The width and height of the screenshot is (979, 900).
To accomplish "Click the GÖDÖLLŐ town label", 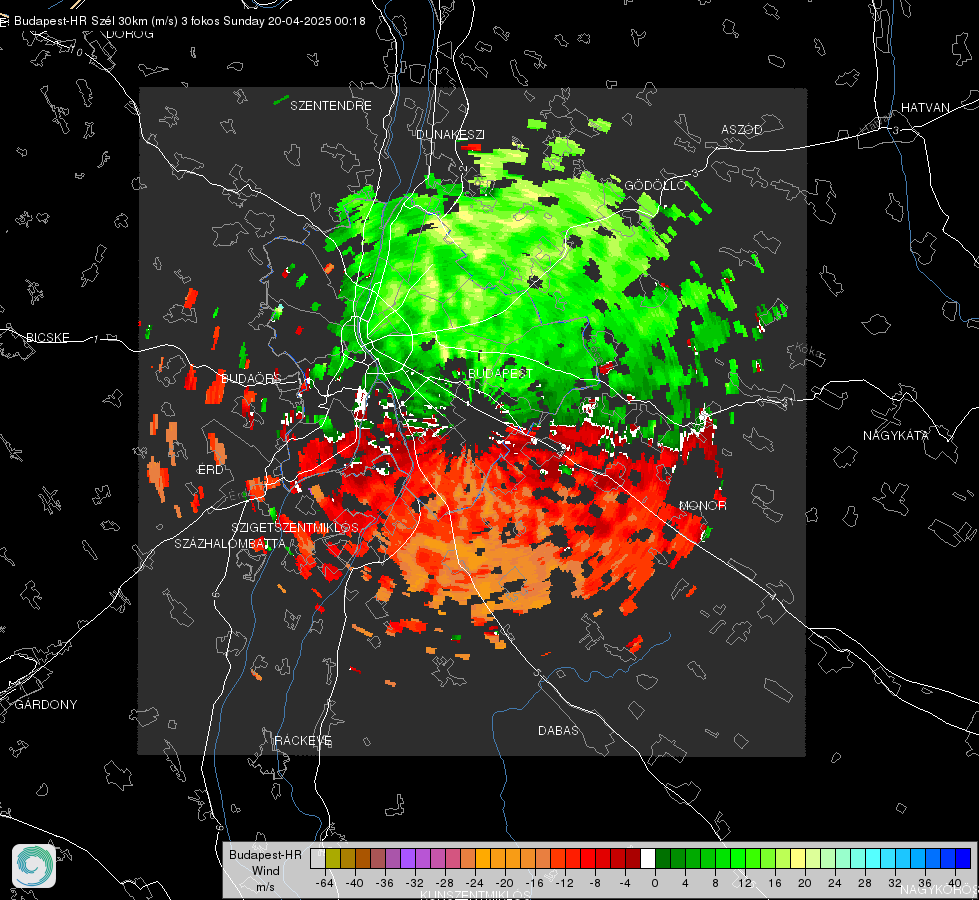I will coord(656,185).
